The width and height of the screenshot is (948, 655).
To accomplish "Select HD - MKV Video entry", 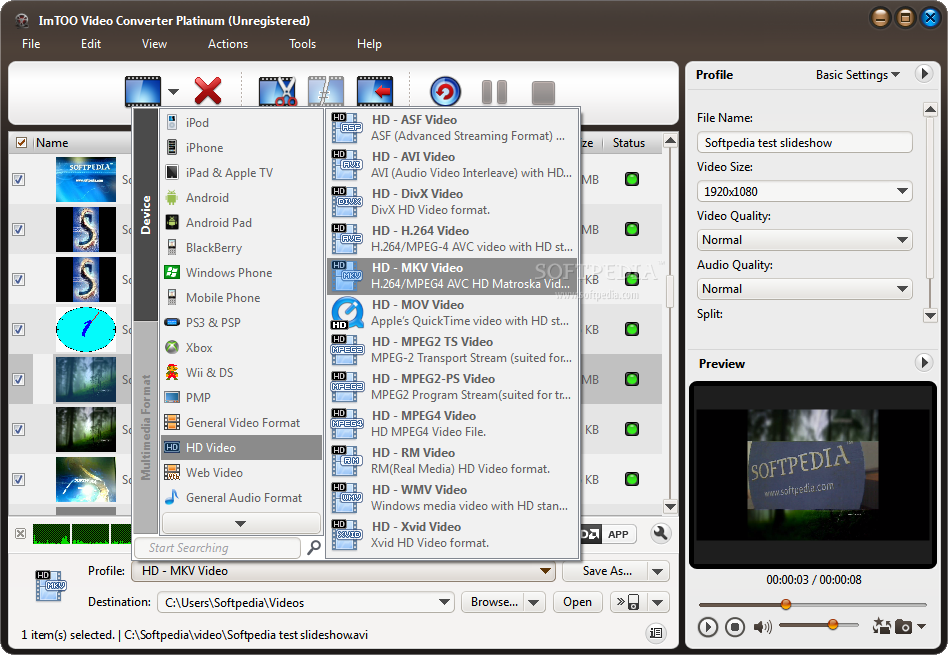I will pos(452,276).
